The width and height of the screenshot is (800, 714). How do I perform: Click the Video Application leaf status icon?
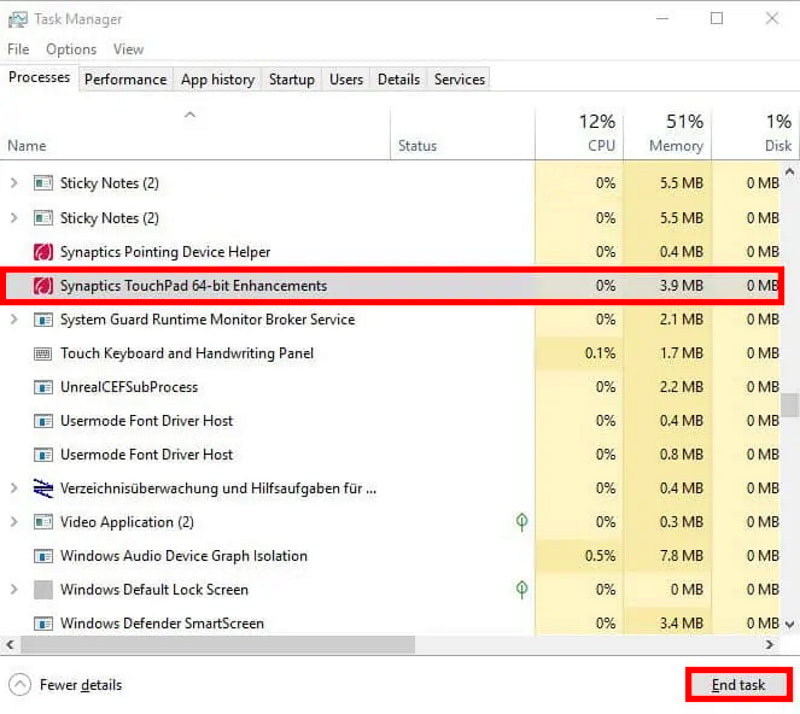[x=521, y=522]
